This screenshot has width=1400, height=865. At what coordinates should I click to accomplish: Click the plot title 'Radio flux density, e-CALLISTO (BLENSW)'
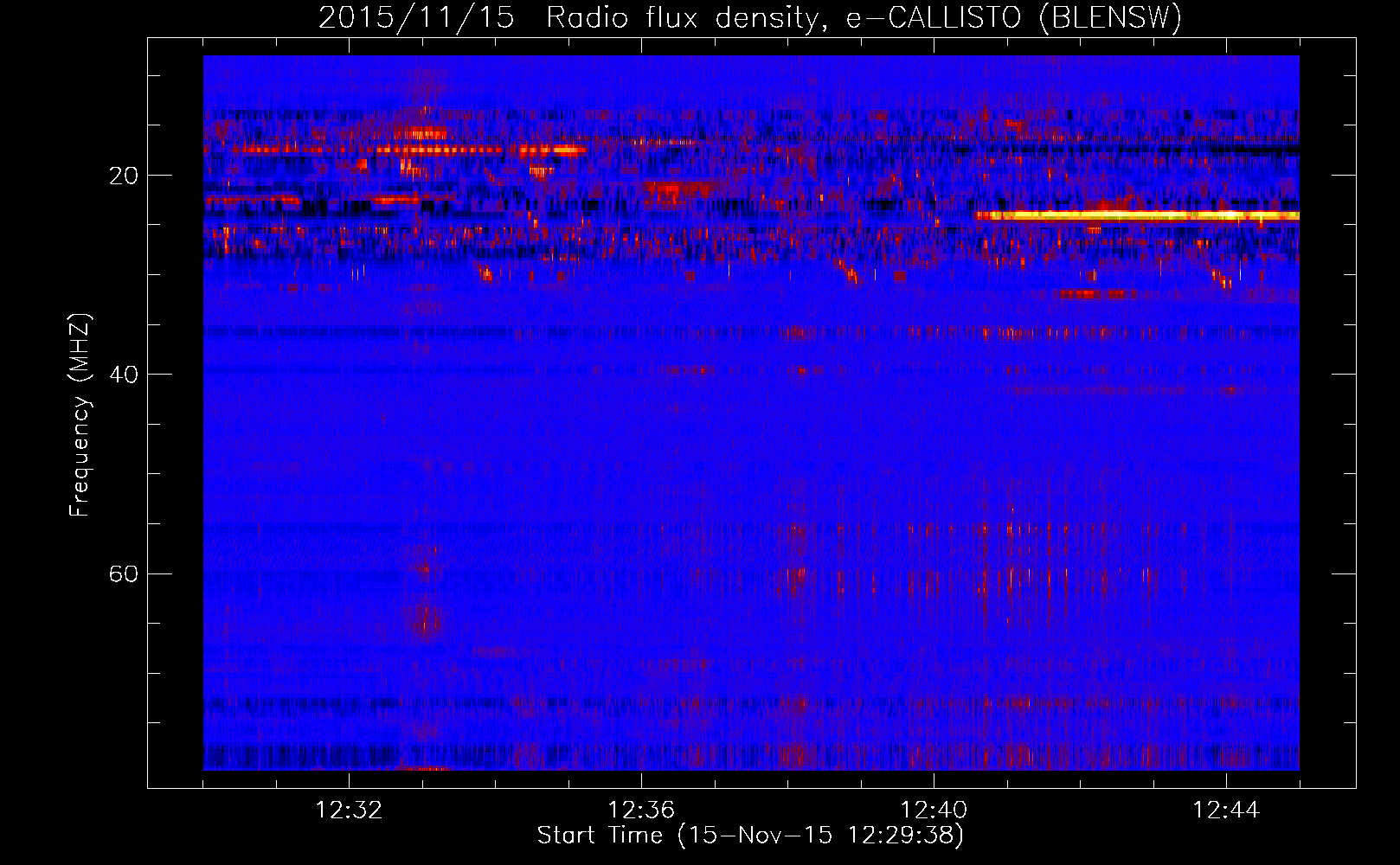point(864,18)
